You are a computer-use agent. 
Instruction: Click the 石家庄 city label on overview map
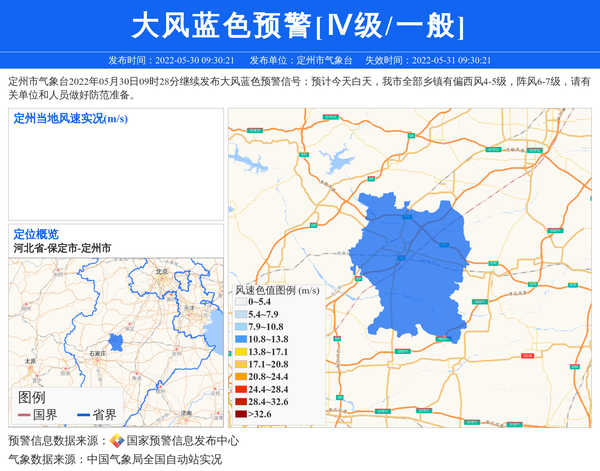pos(98,354)
